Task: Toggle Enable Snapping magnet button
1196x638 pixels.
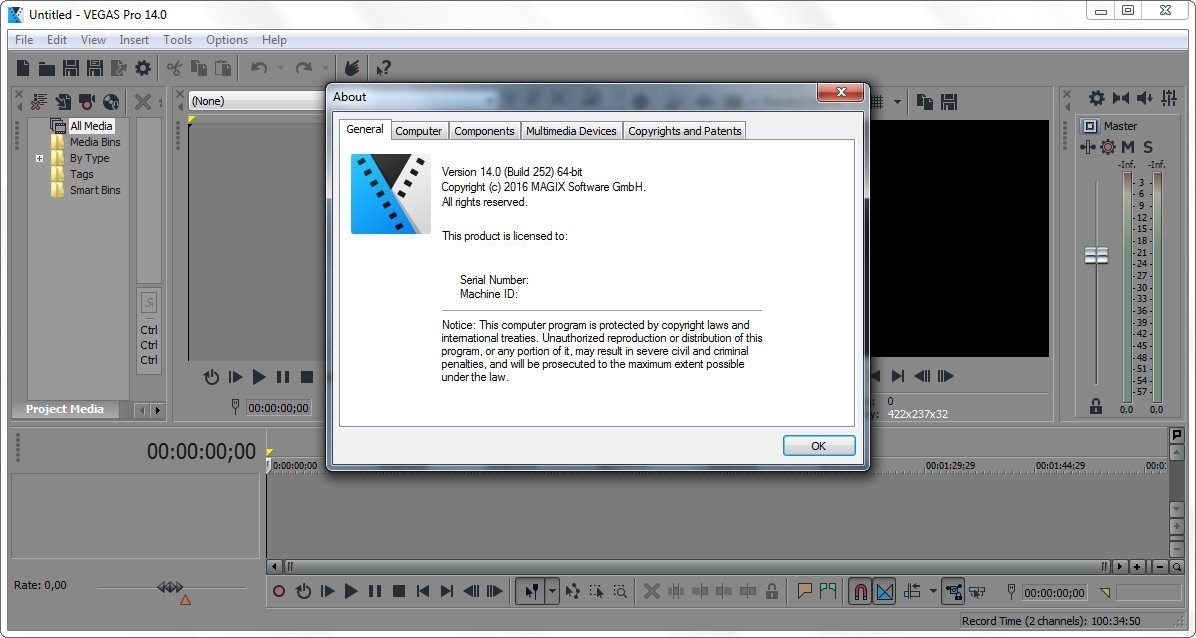Action: 860,591
